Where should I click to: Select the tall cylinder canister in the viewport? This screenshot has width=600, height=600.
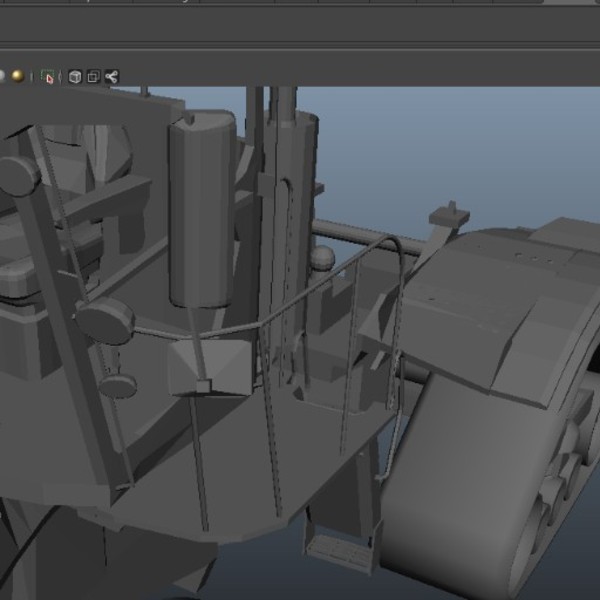pyautogui.click(x=202, y=209)
